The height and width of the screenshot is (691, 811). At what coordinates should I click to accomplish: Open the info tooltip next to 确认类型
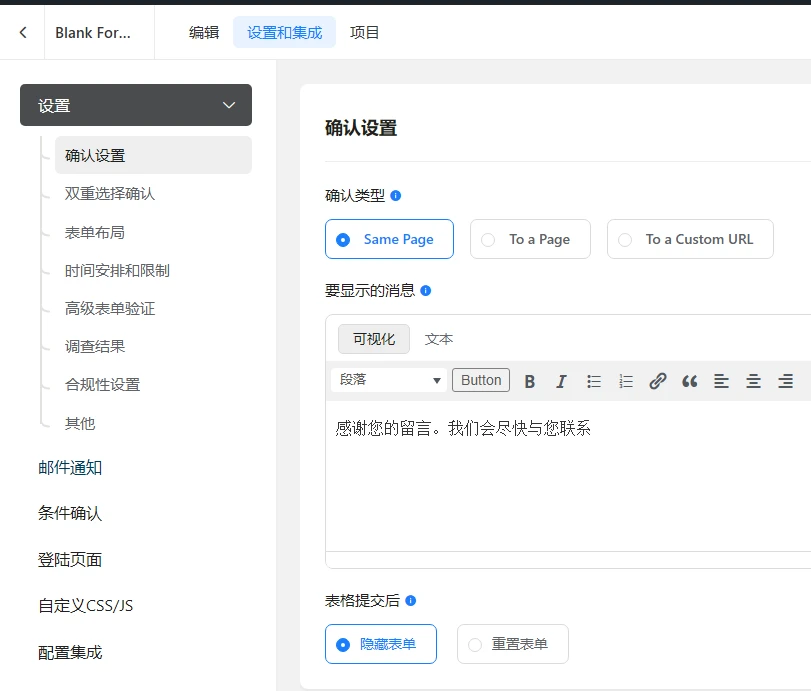pyautogui.click(x=397, y=196)
